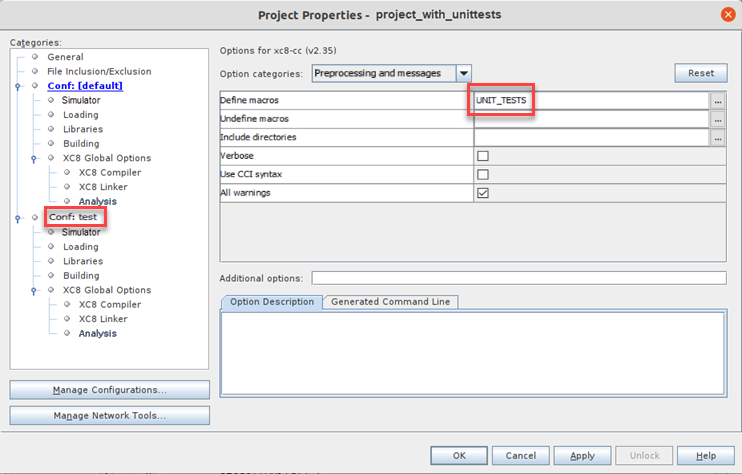The image size is (742, 474).
Task: Enable the Verbose checkbox
Action: tap(483, 156)
